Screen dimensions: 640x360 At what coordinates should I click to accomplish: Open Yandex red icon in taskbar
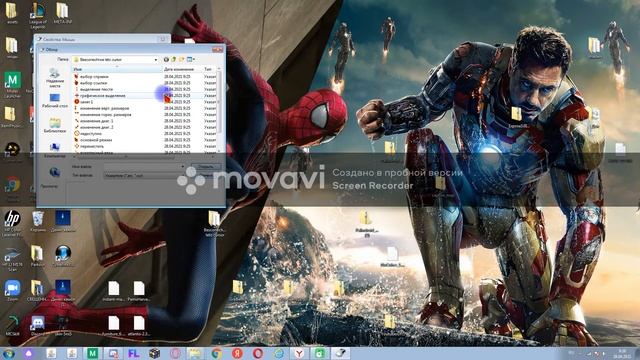click(237, 353)
